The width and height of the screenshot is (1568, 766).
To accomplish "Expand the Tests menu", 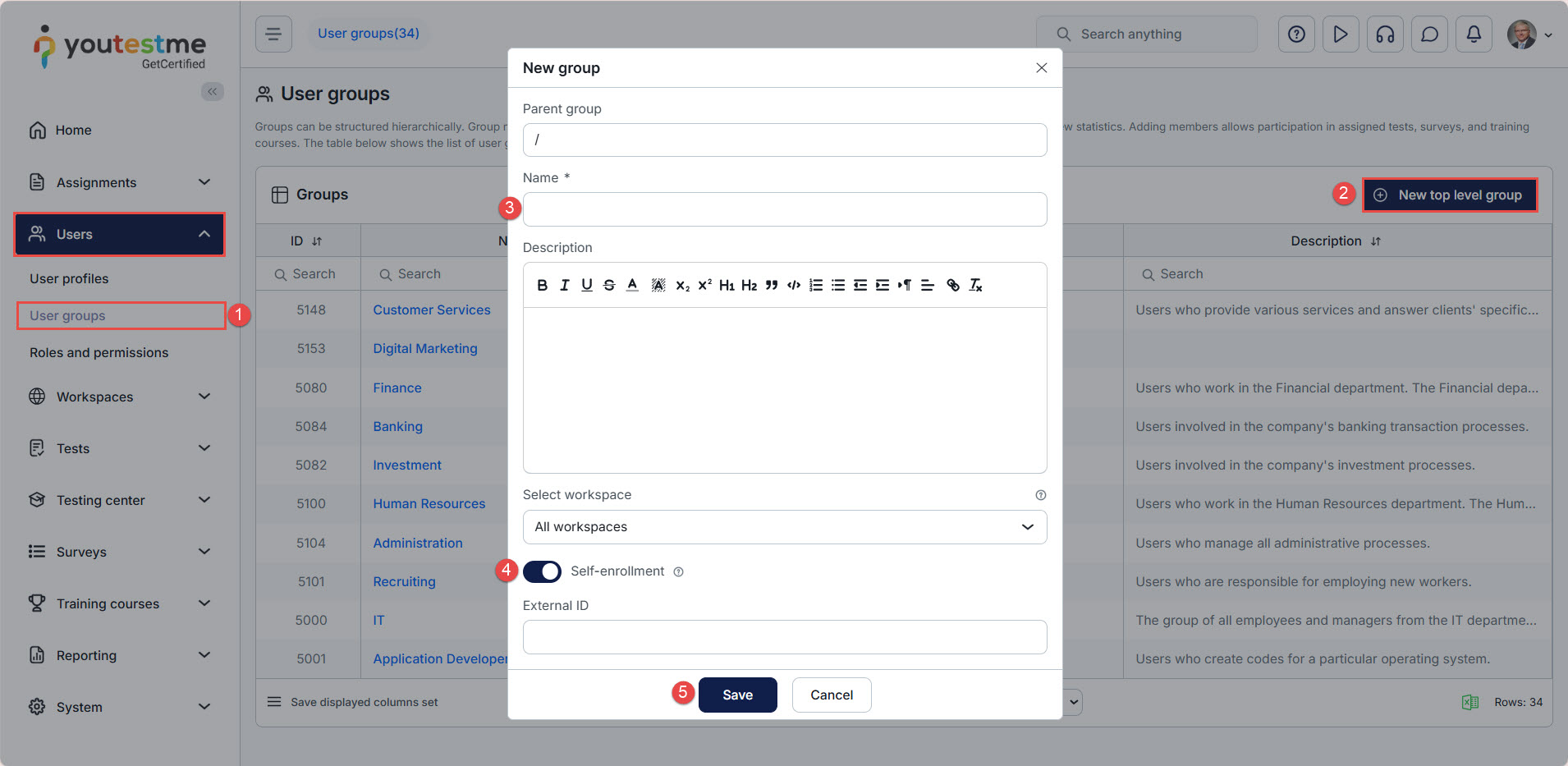I will [120, 448].
